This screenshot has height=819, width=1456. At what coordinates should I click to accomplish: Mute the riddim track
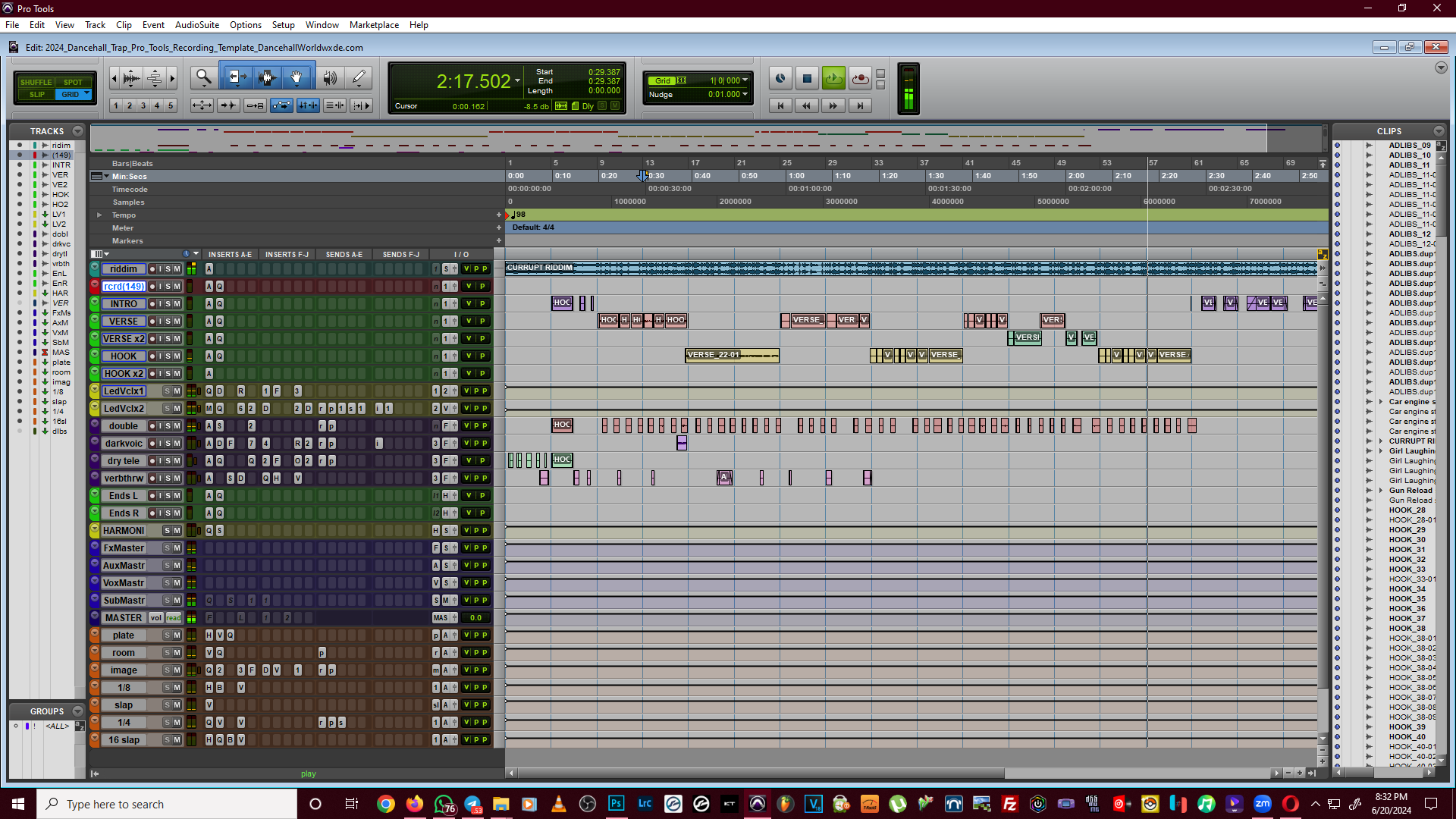pyautogui.click(x=177, y=269)
